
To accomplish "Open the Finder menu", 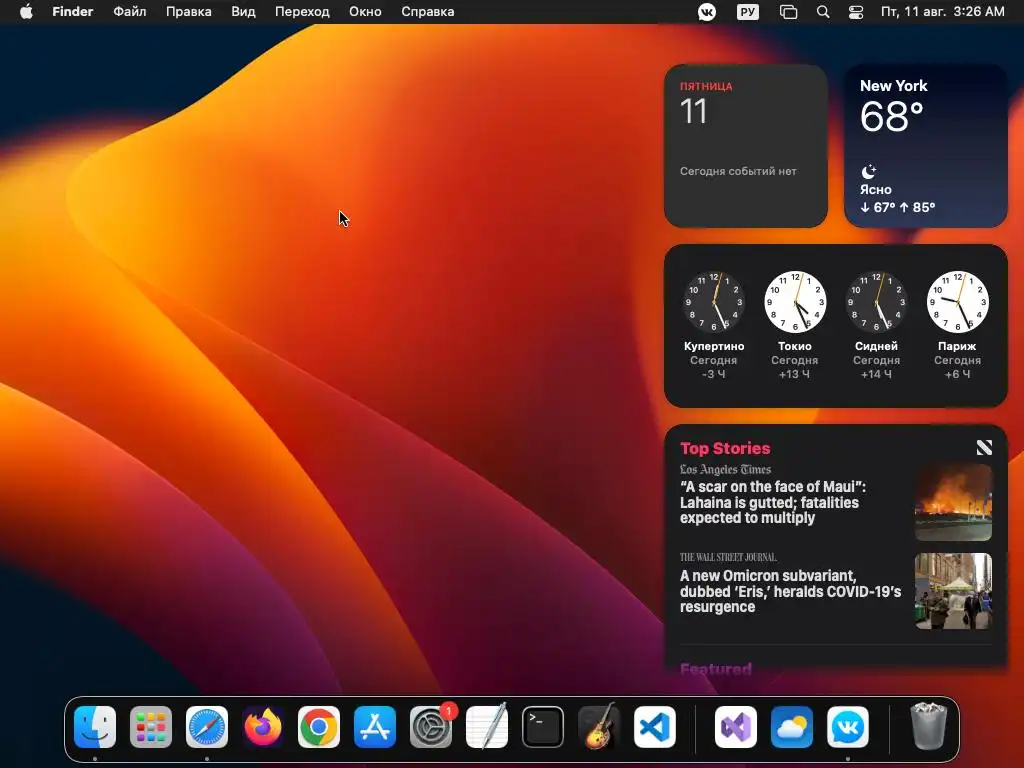I will pos(72,12).
